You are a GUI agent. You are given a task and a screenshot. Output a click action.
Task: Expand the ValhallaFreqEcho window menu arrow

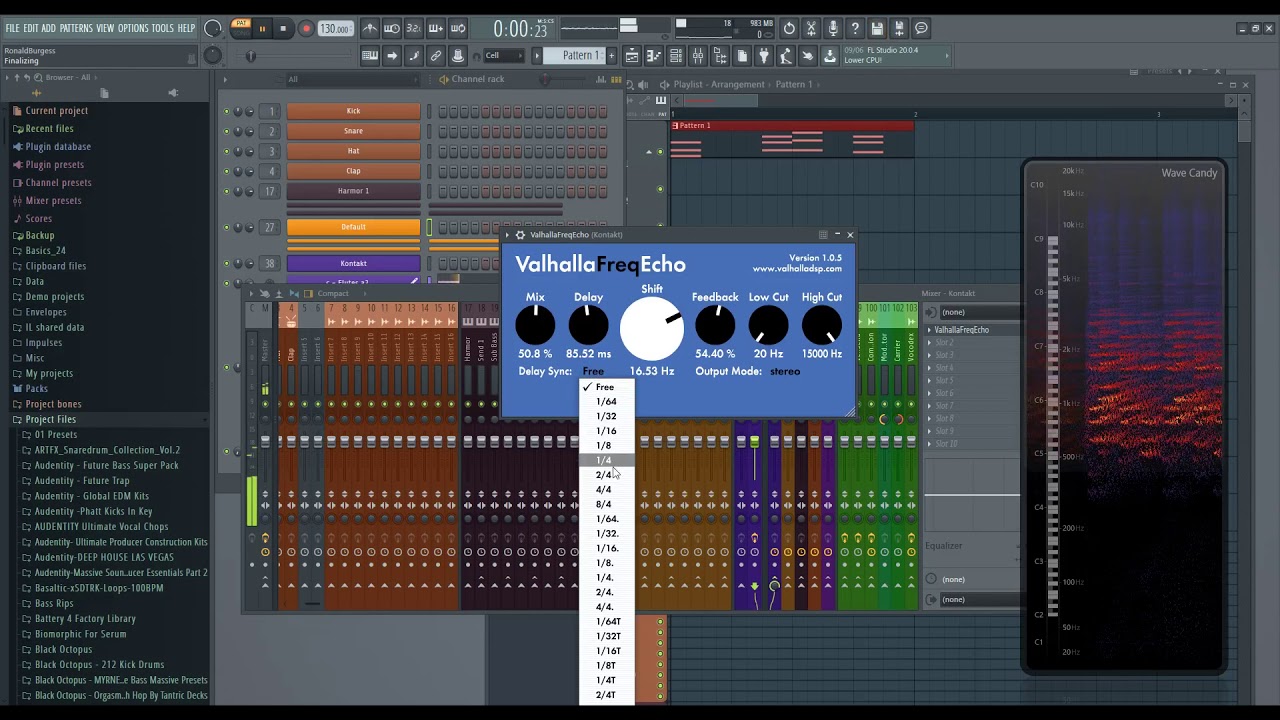[x=508, y=235]
